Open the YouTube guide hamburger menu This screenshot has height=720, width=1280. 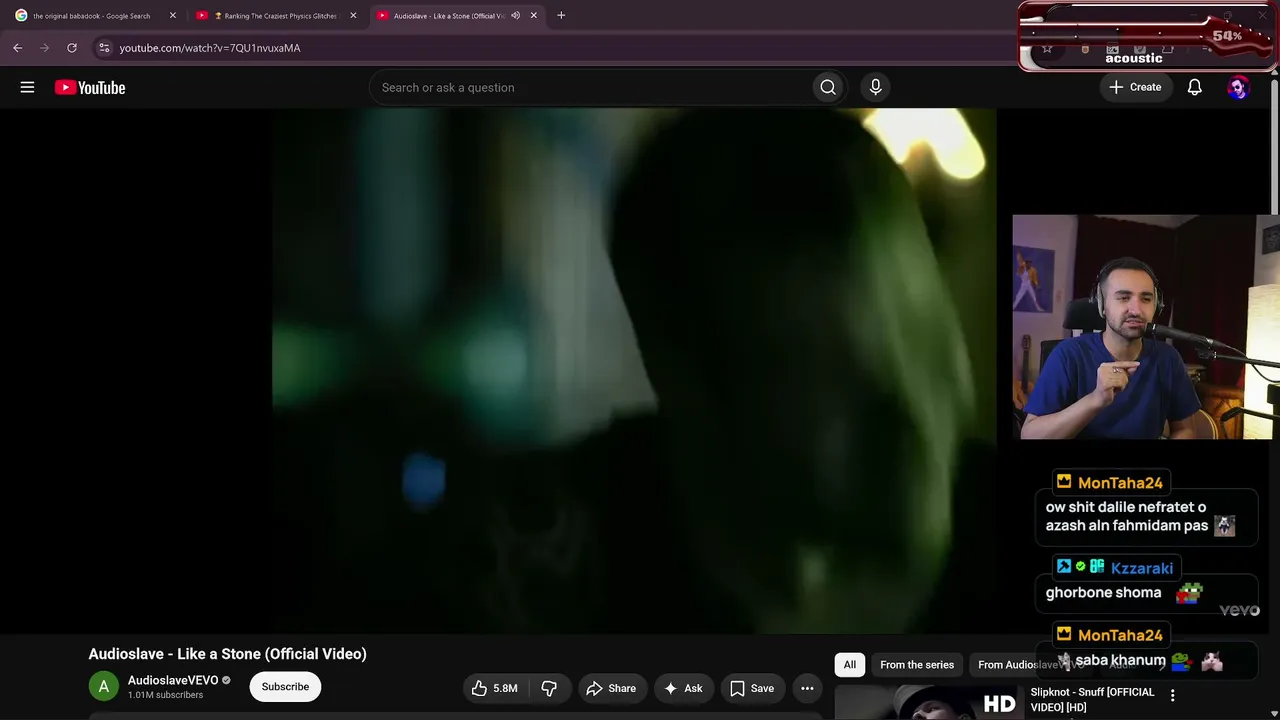(27, 87)
